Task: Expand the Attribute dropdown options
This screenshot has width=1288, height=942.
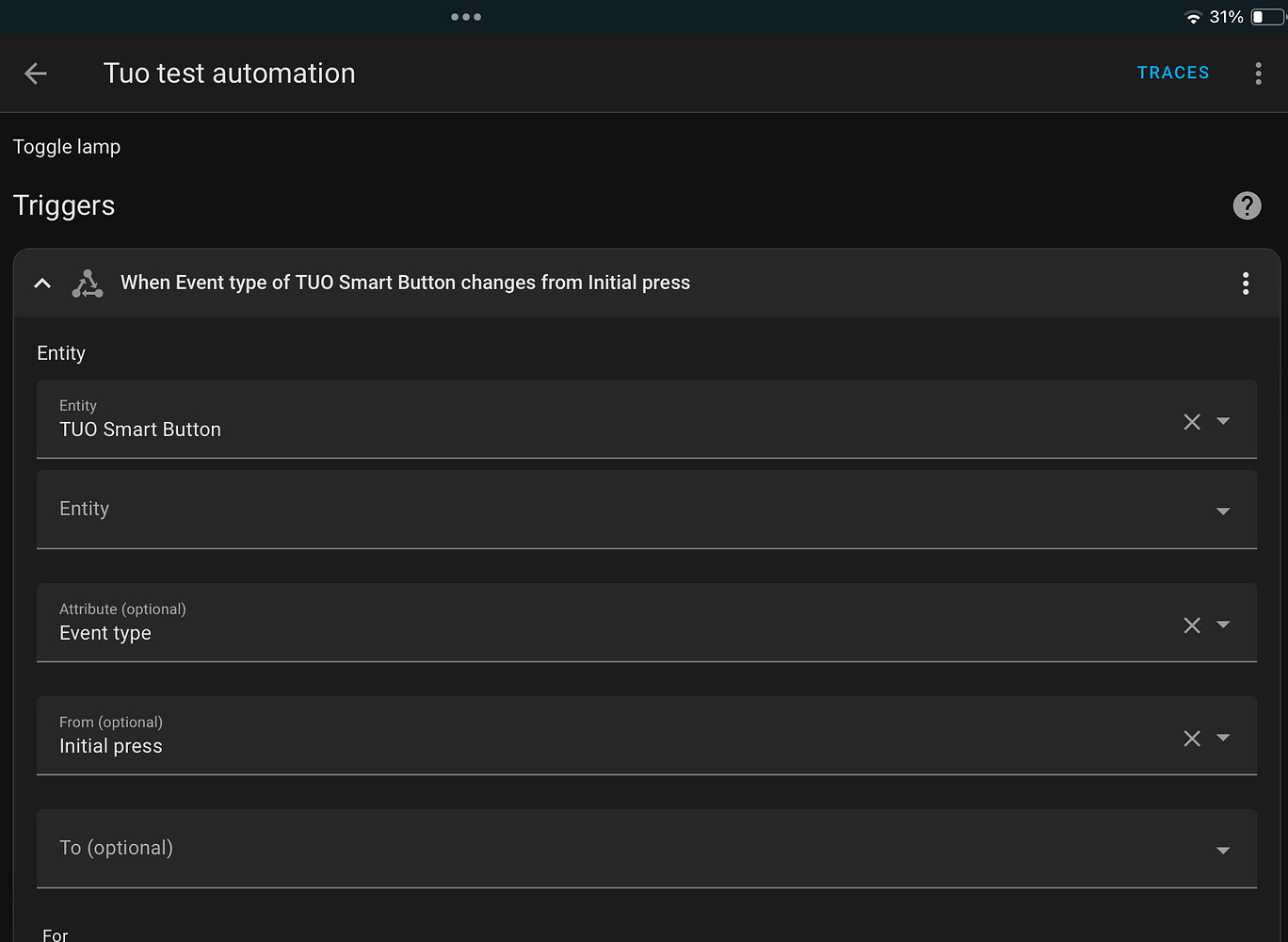Action: point(1223,625)
